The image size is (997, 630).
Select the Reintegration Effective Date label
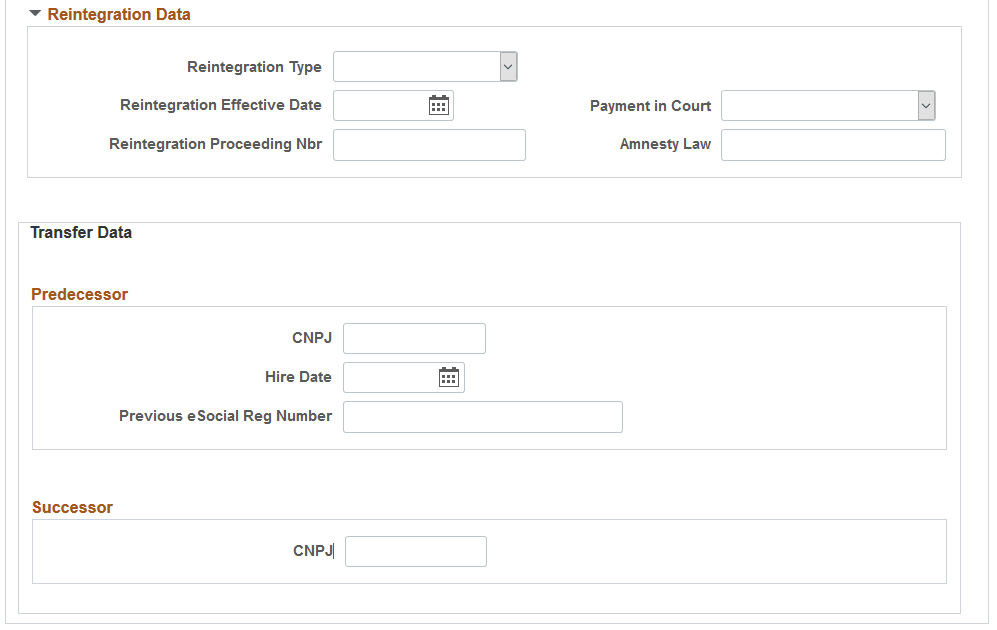tap(221, 105)
